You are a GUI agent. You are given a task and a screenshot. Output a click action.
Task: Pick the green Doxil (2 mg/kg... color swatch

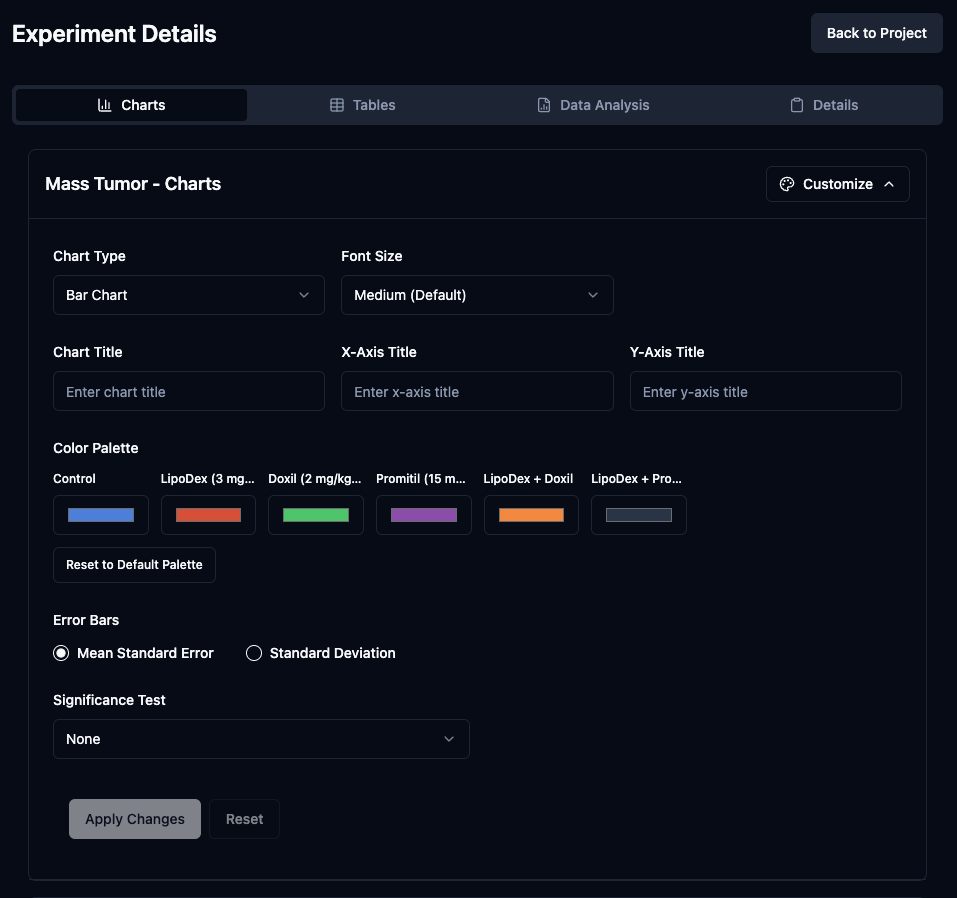point(316,515)
